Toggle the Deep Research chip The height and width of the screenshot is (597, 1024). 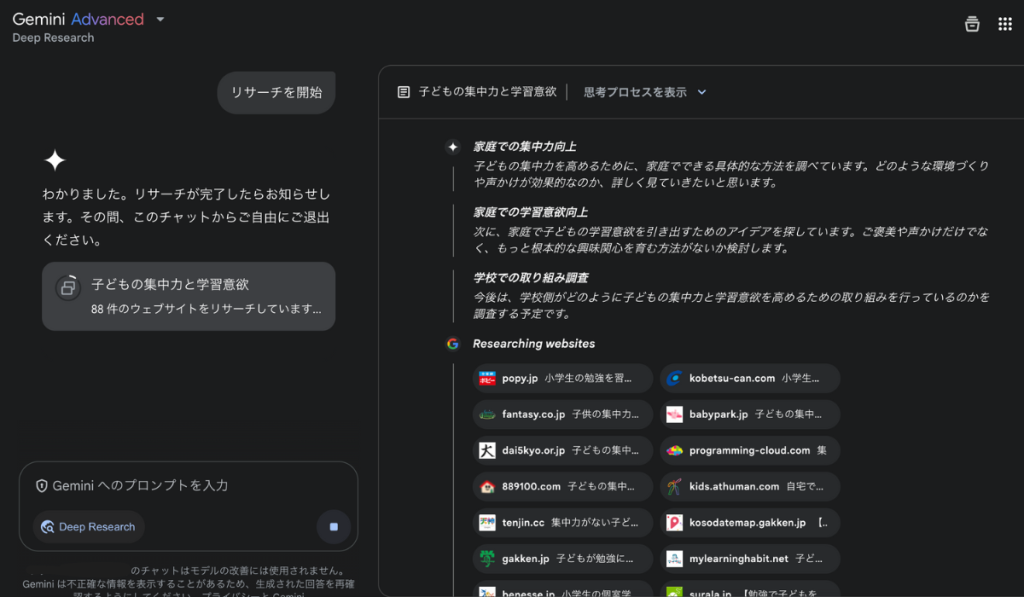pyautogui.click(x=88, y=527)
